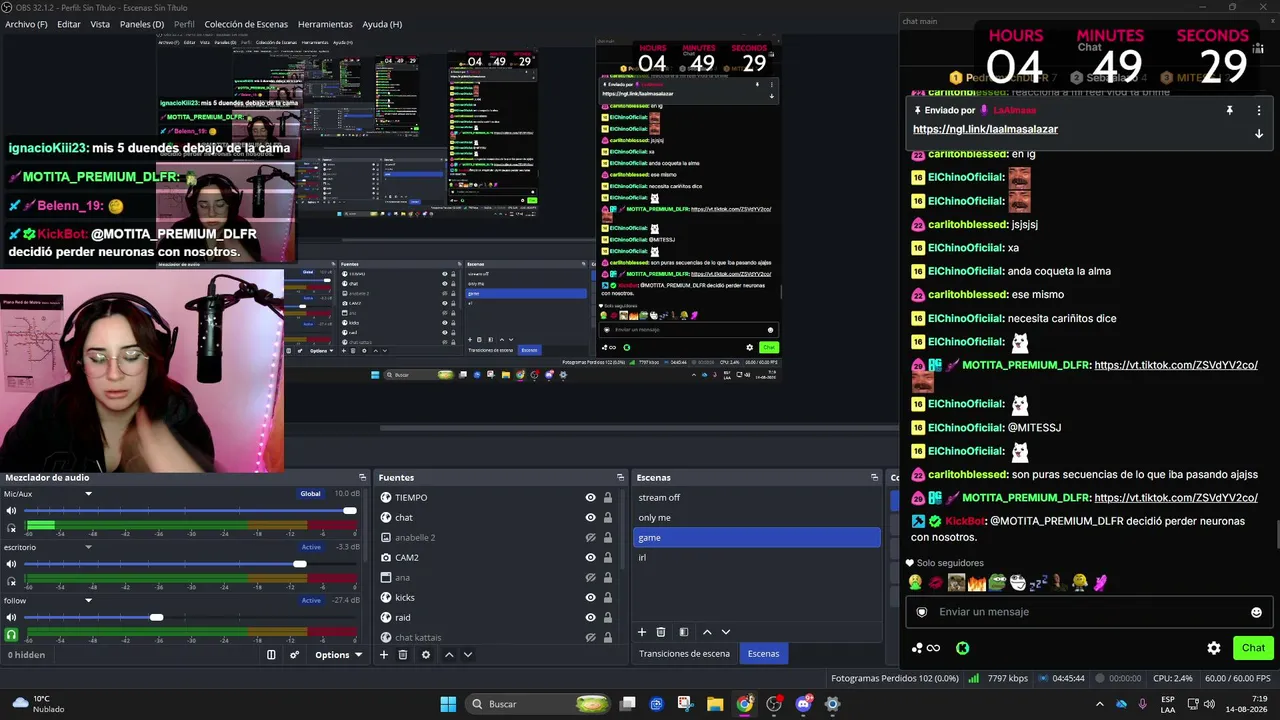Viewport: 1280px width, 720px height.
Task: Open Colección de Escenas menu
Action: click(x=246, y=24)
